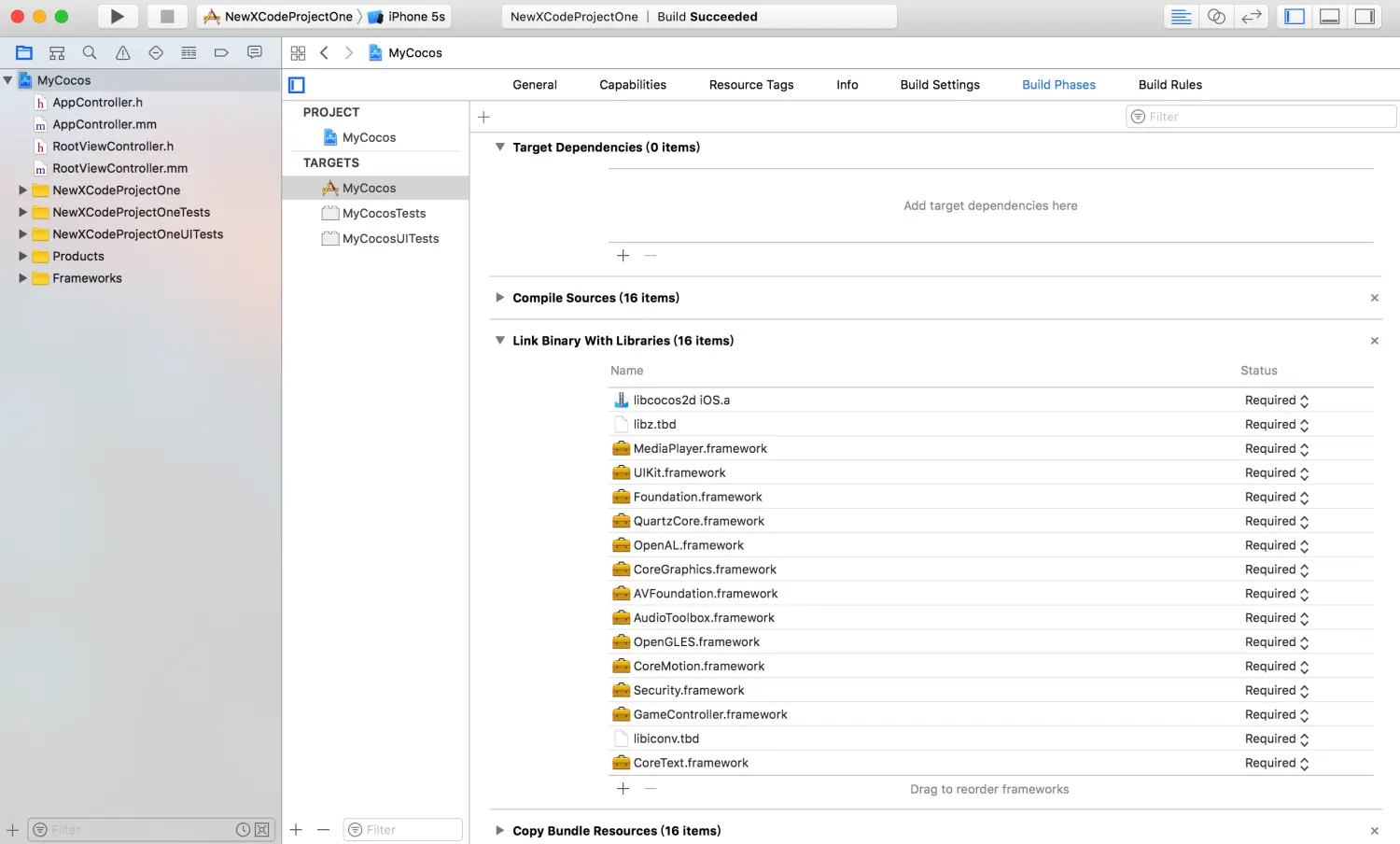This screenshot has height=844, width=1400.
Task: Open the related items grid icon
Action: click(298, 53)
